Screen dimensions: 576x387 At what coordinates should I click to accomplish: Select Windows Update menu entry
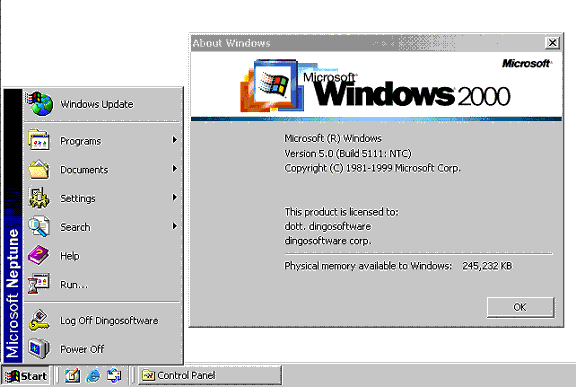point(103,104)
